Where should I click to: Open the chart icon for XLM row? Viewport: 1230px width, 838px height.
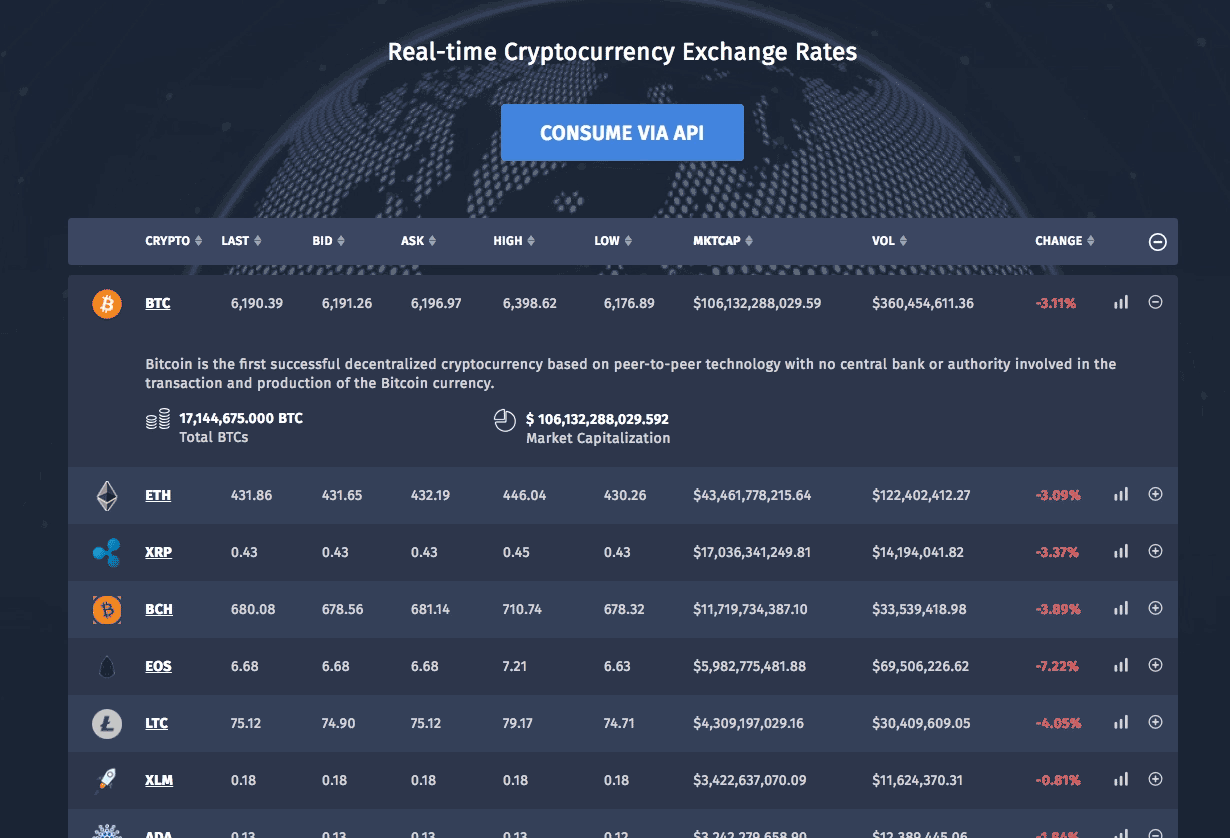click(x=1121, y=779)
